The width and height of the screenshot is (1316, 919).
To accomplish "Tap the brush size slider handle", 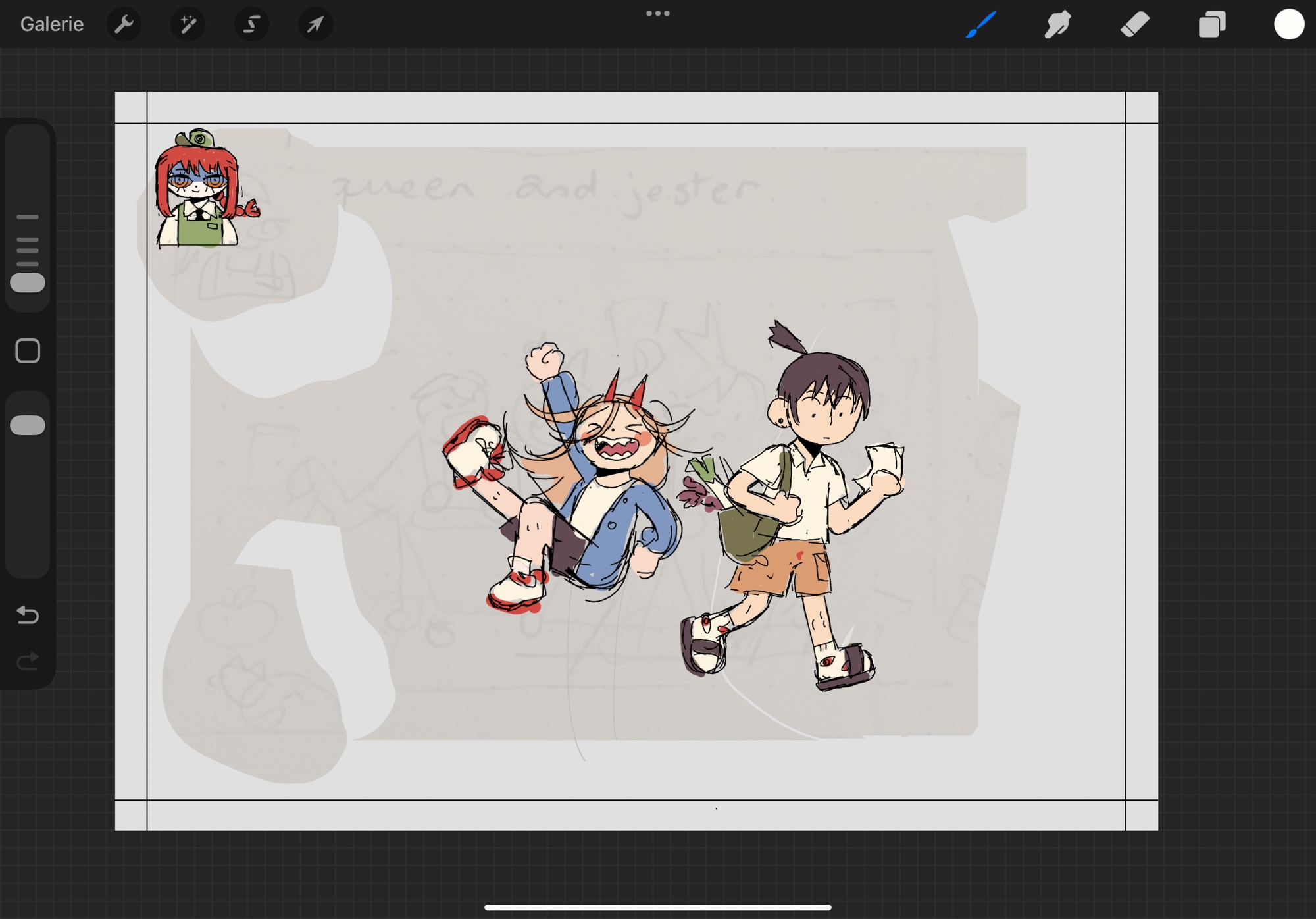I will click(x=28, y=283).
